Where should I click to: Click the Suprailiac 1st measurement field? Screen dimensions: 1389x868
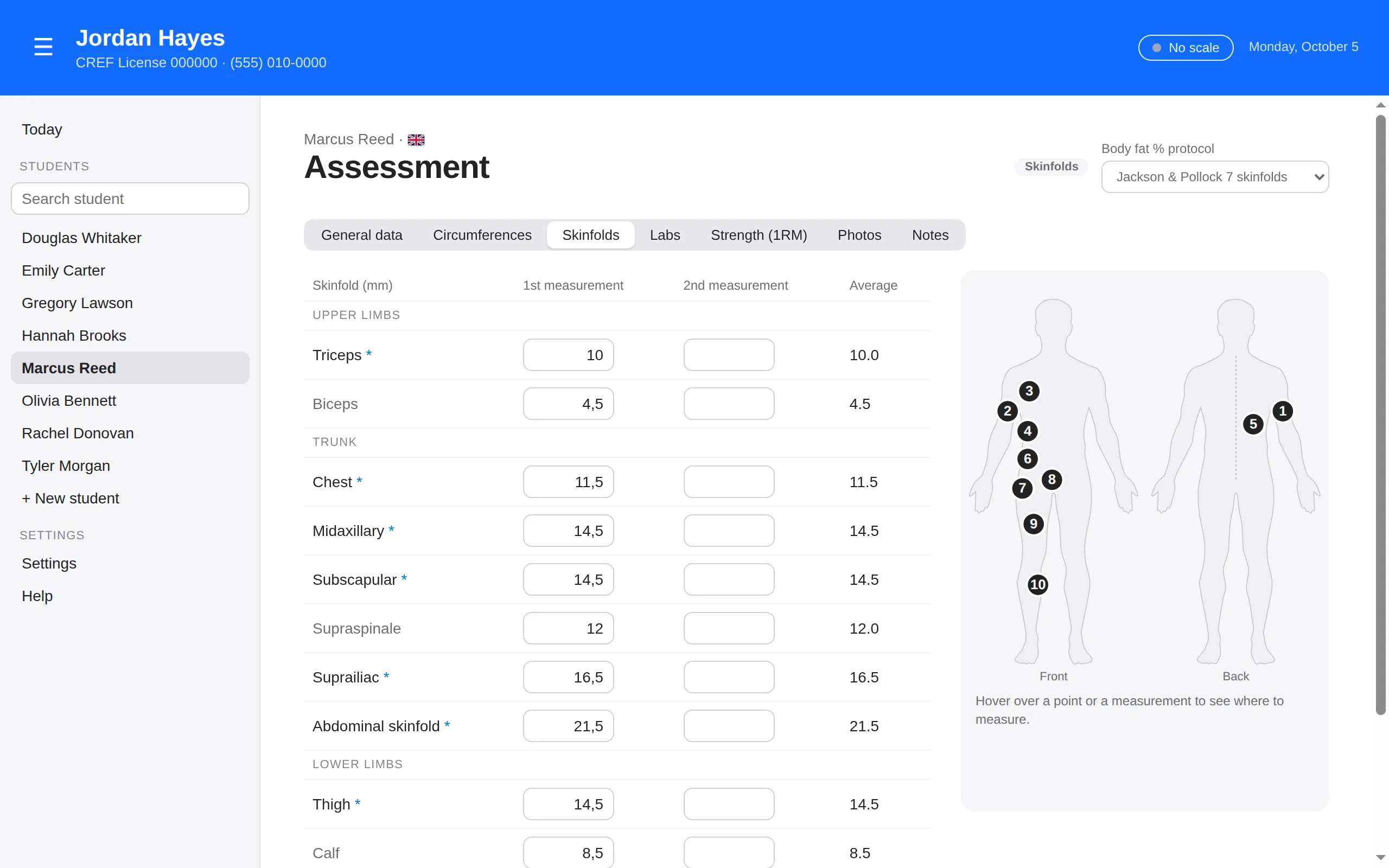coord(568,677)
